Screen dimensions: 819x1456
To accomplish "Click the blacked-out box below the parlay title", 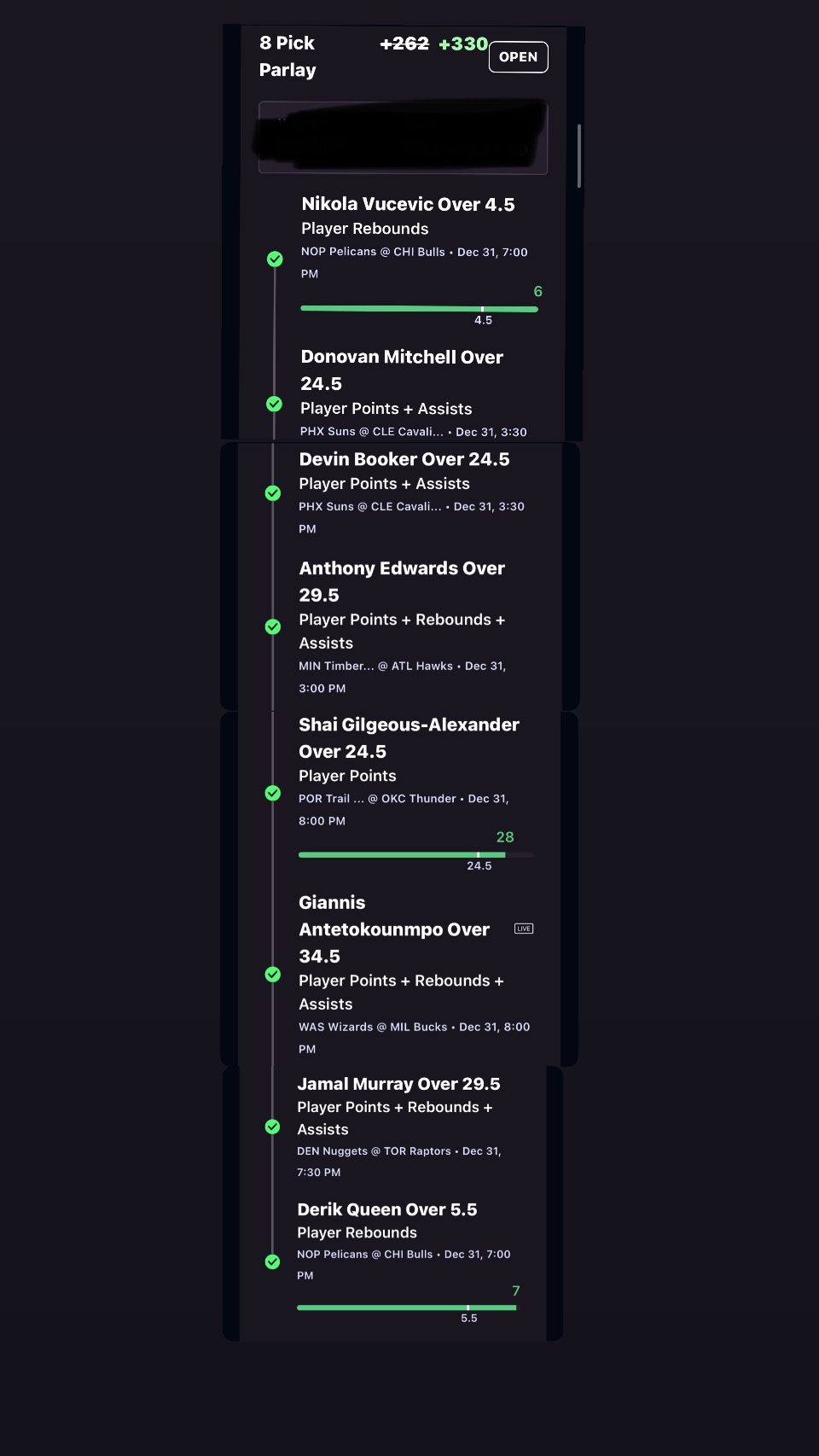I will (x=403, y=137).
